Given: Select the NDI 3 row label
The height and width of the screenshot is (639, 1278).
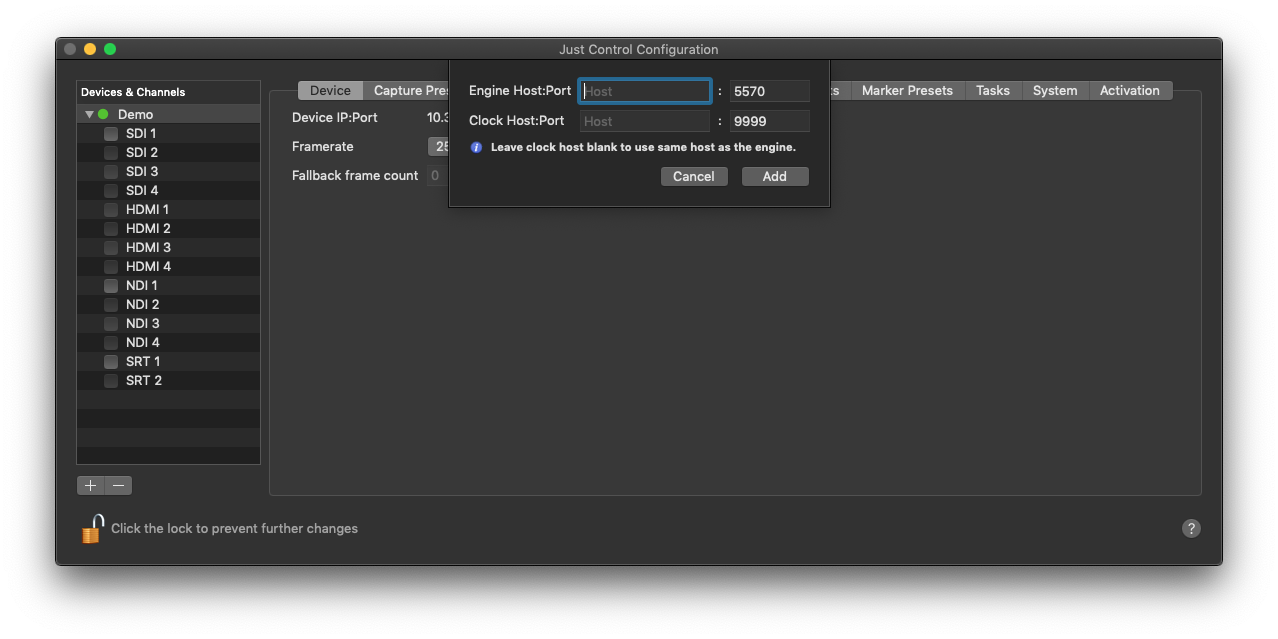Looking at the screenshot, I should pyautogui.click(x=143, y=323).
